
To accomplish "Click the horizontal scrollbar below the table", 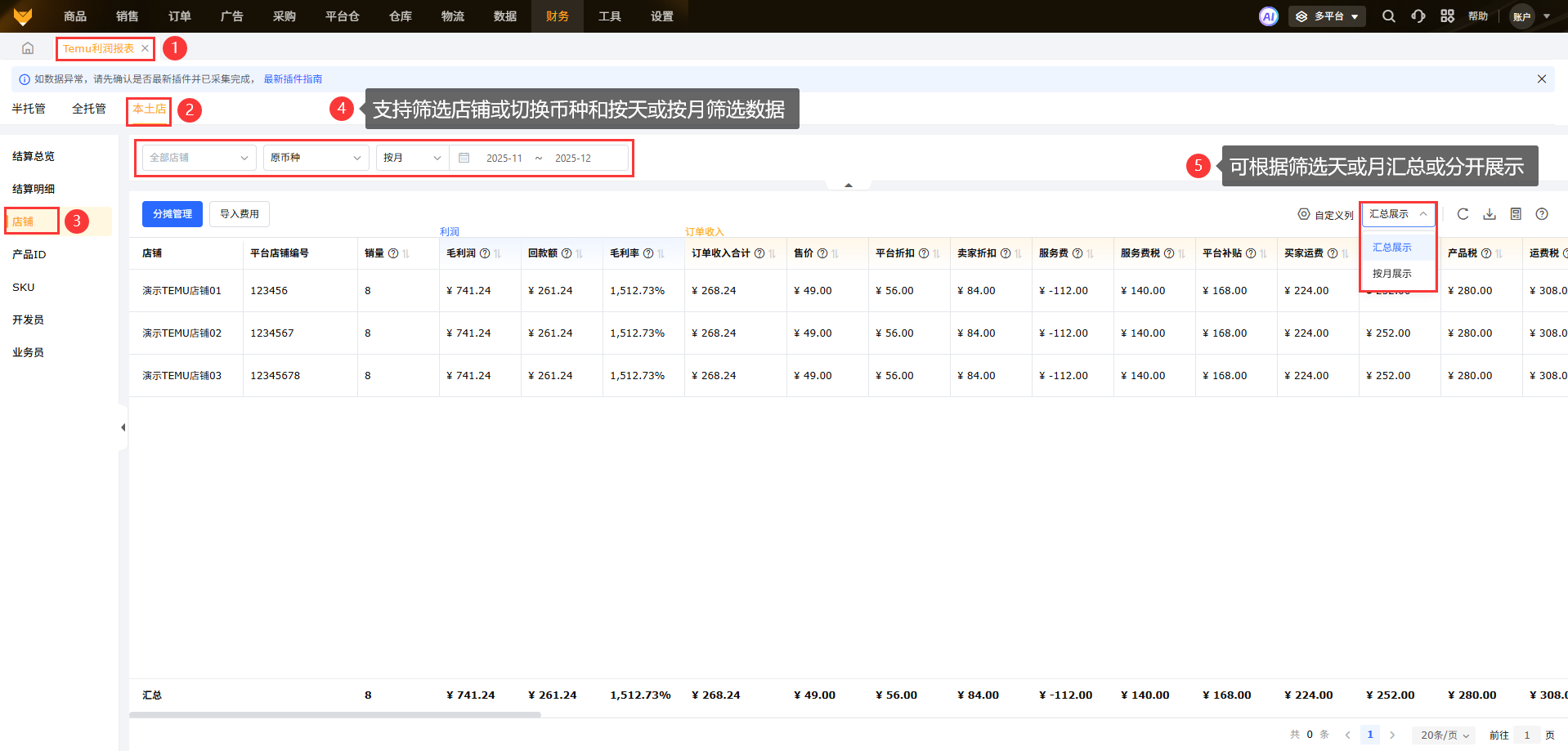I will pos(335,715).
